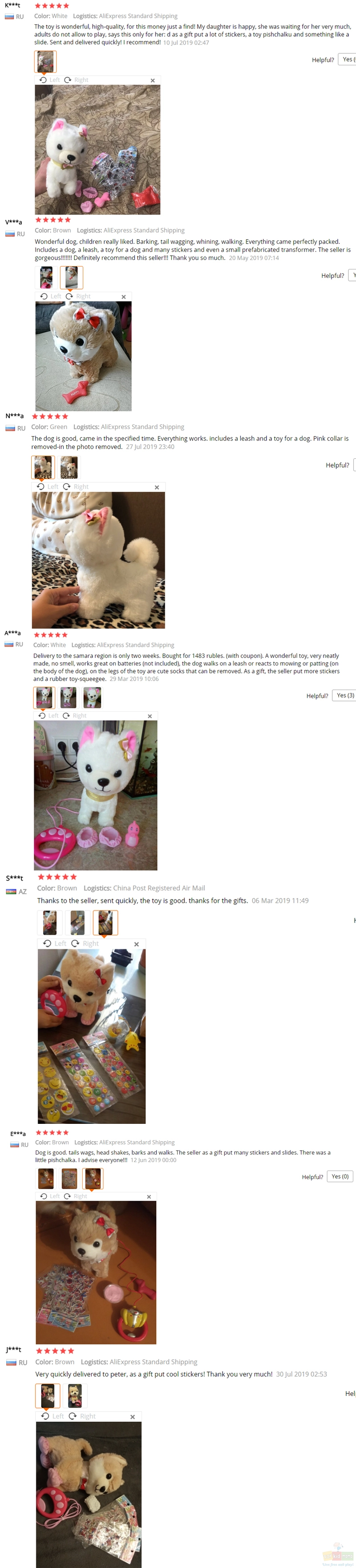The height and width of the screenshot is (1568, 356).
Task: Rotate E***a's enlarged photo right
Action: click(76, 1196)
